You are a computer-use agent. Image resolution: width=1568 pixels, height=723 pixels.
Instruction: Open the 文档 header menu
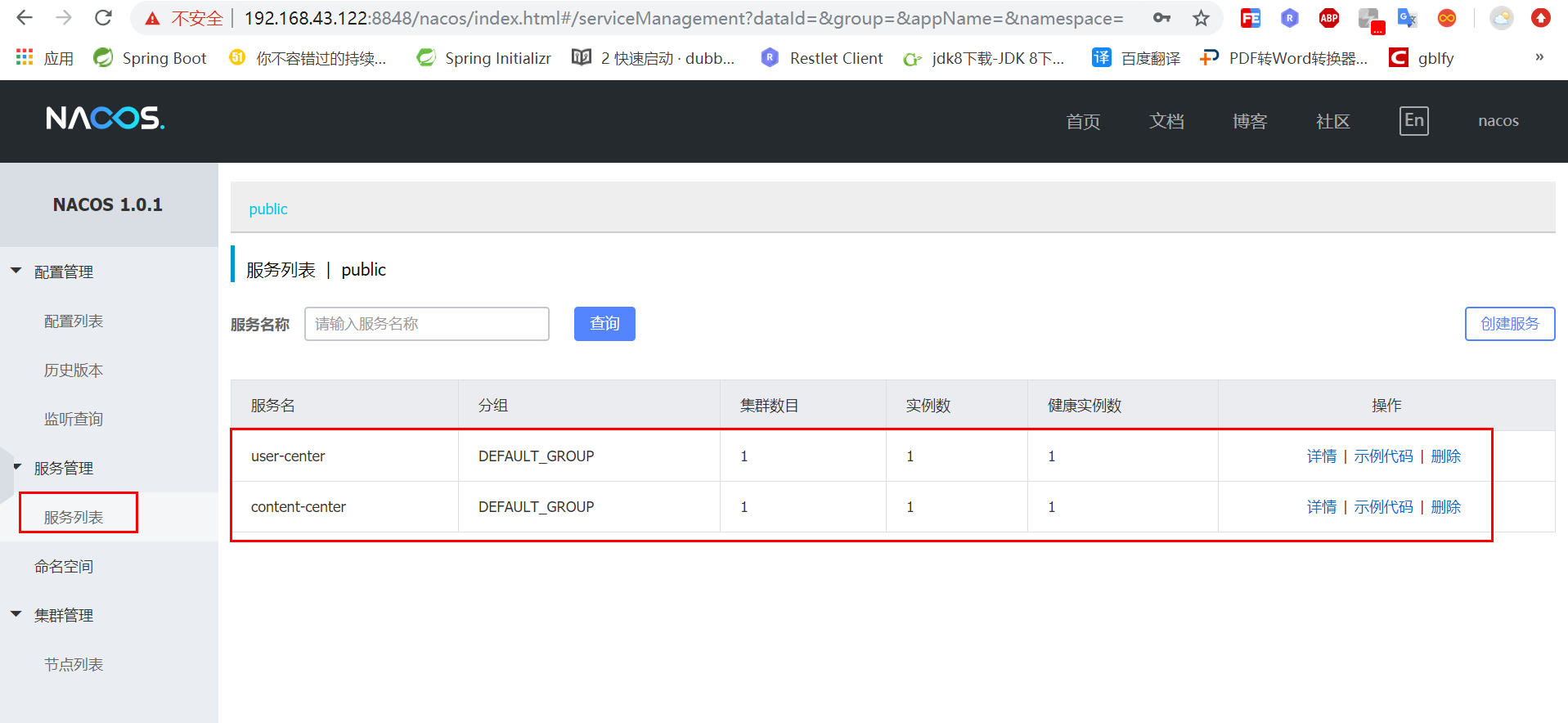[x=1166, y=121]
